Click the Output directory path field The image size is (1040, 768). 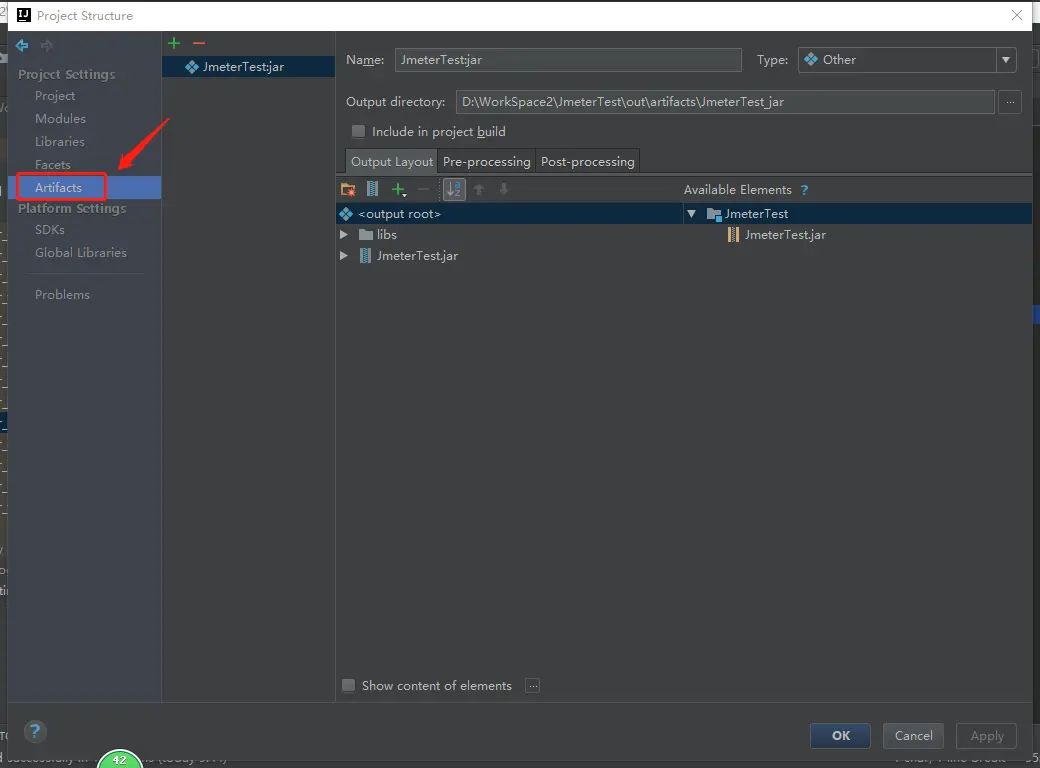tap(725, 102)
